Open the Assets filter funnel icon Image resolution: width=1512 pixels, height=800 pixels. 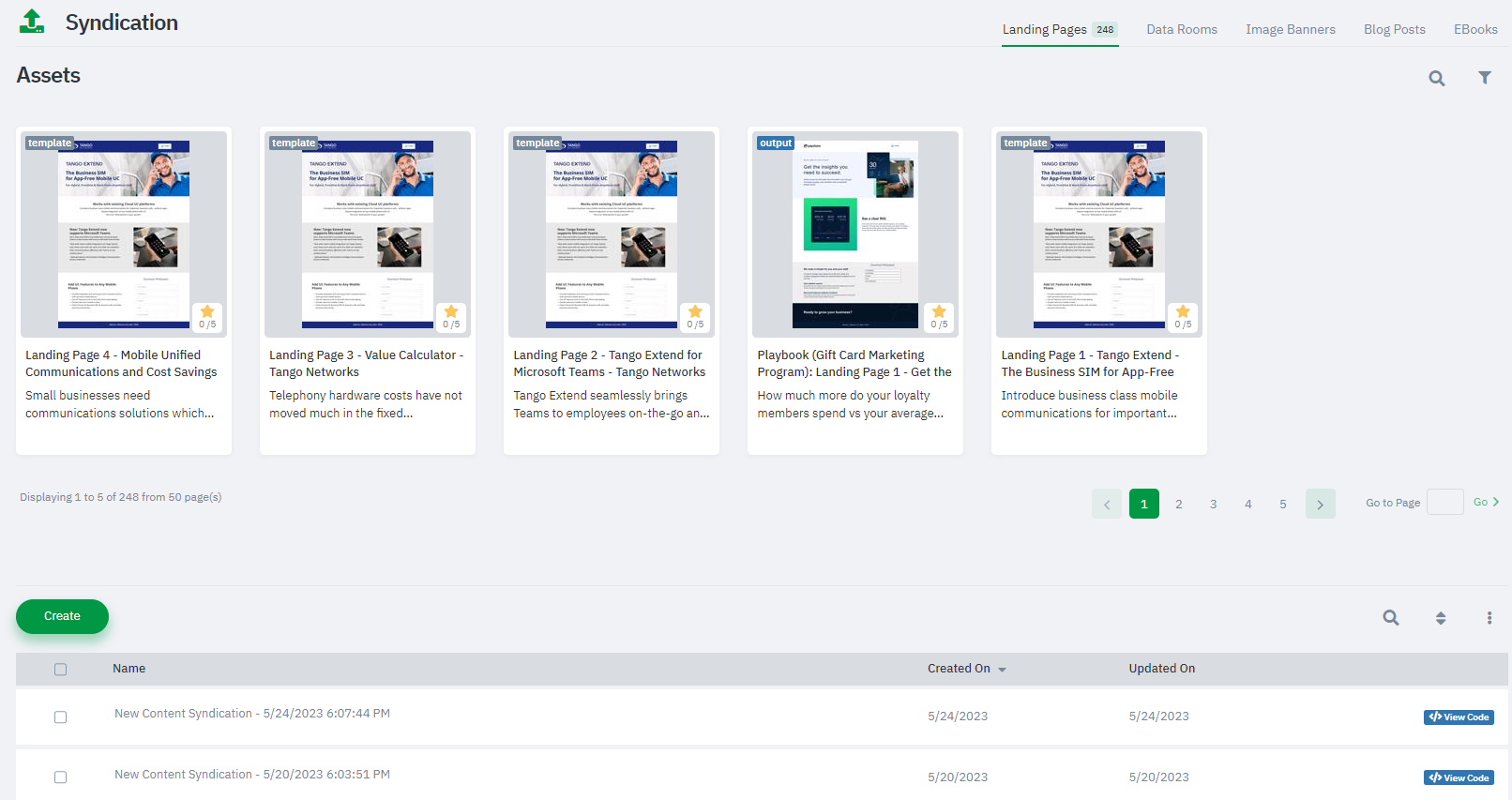(x=1485, y=78)
